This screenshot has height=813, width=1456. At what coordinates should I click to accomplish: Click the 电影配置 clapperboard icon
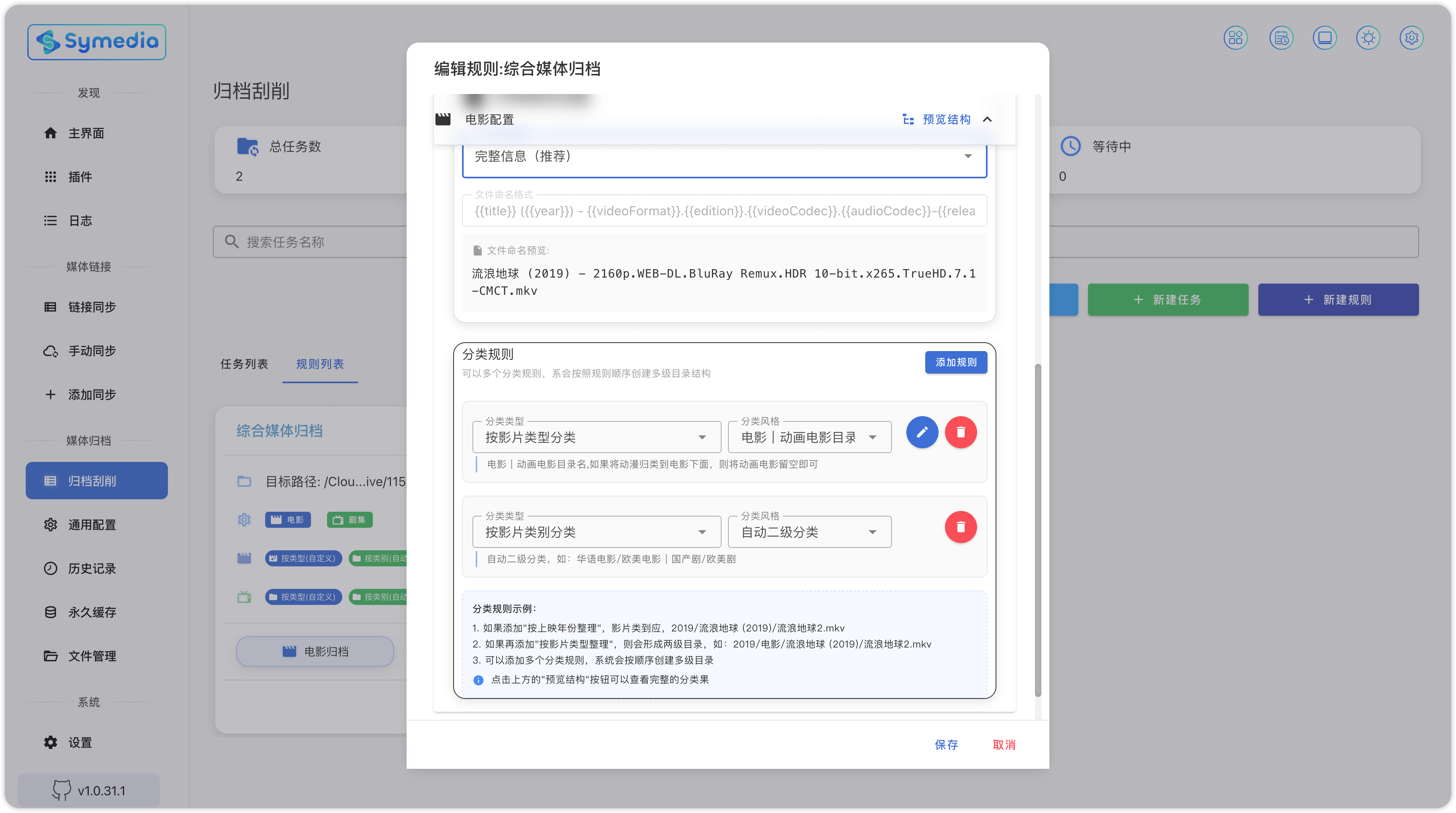click(x=443, y=119)
